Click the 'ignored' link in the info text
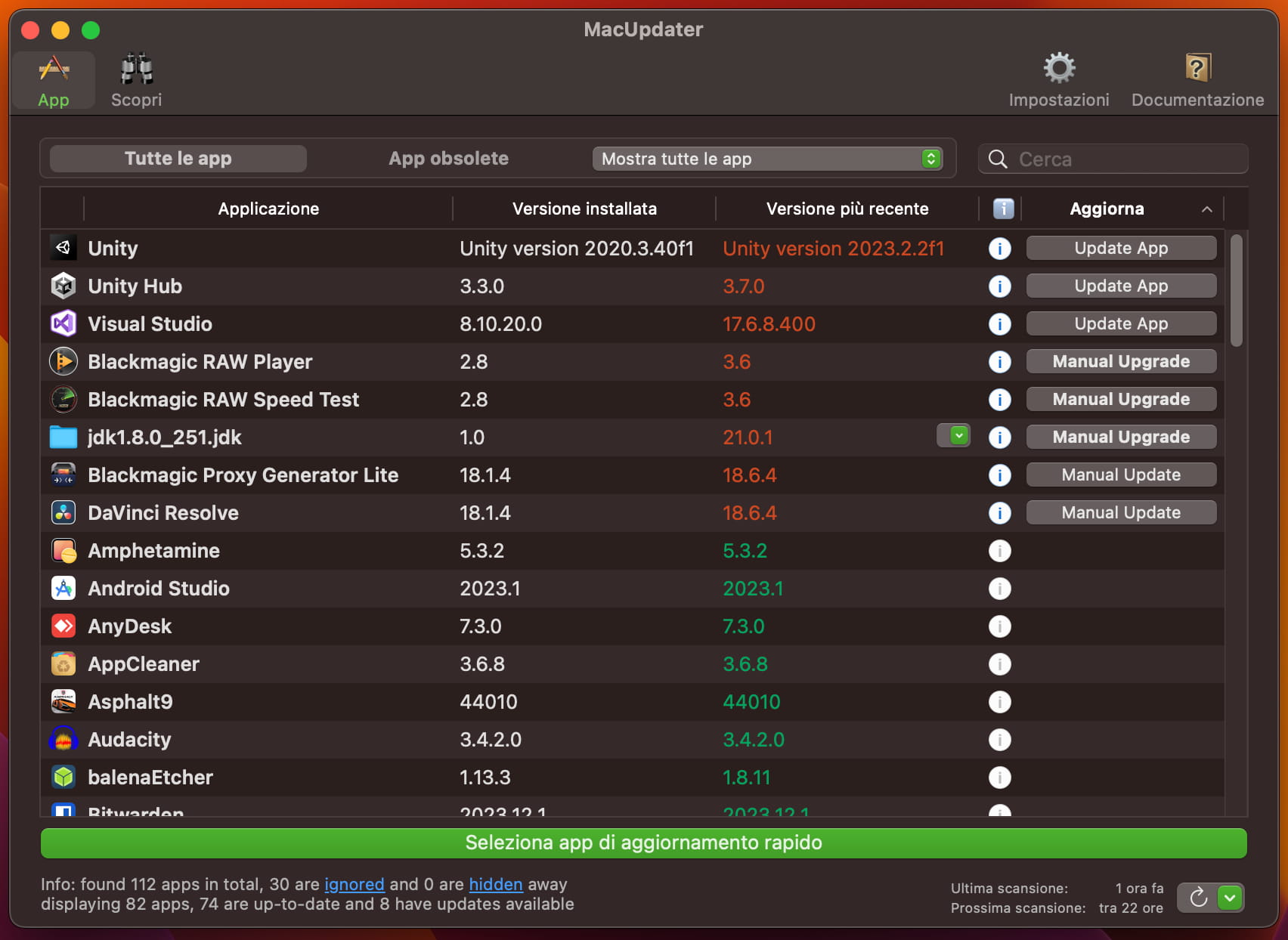The width and height of the screenshot is (1288, 940). click(354, 884)
